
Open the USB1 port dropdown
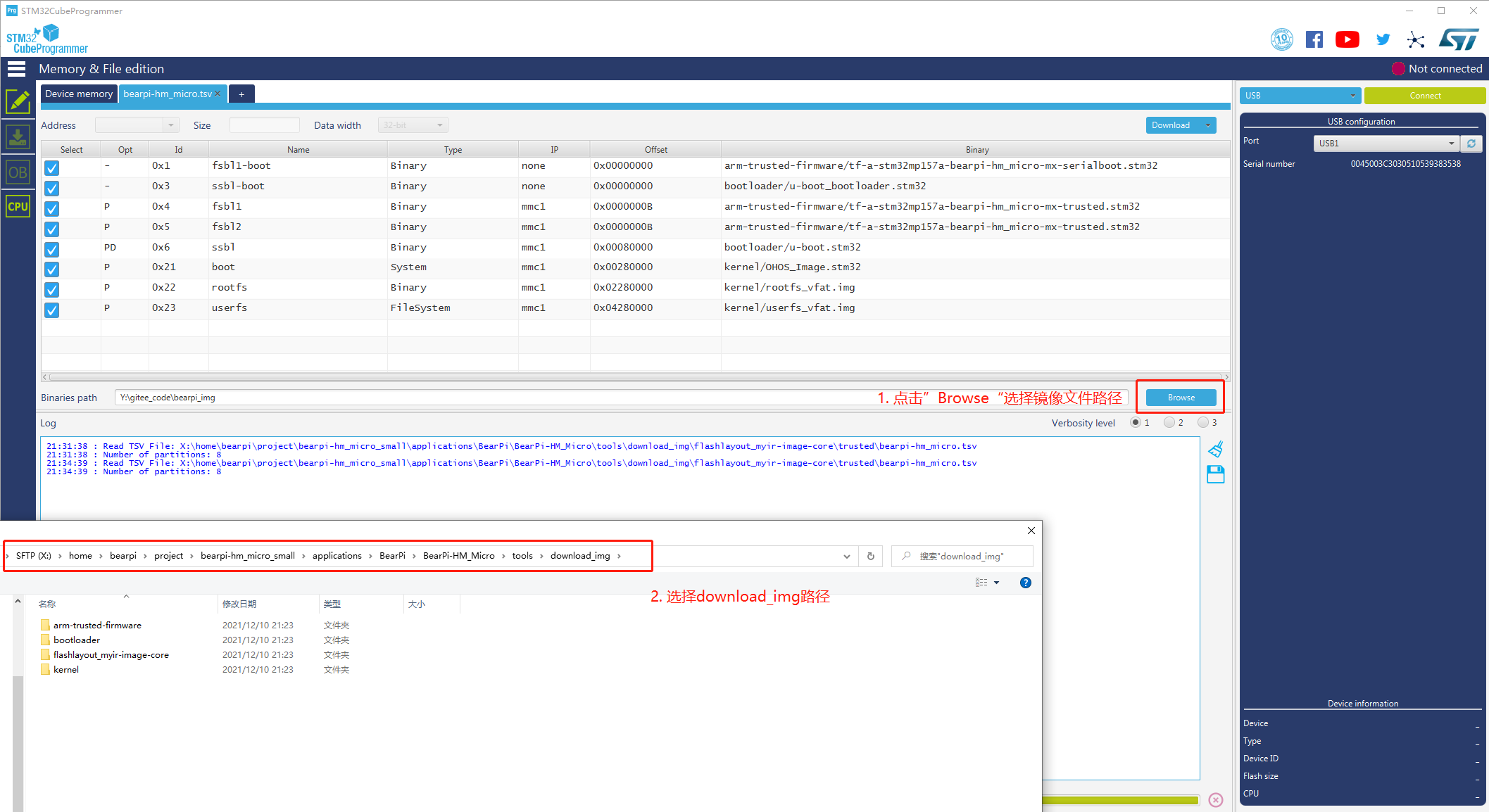point(1386,144)
